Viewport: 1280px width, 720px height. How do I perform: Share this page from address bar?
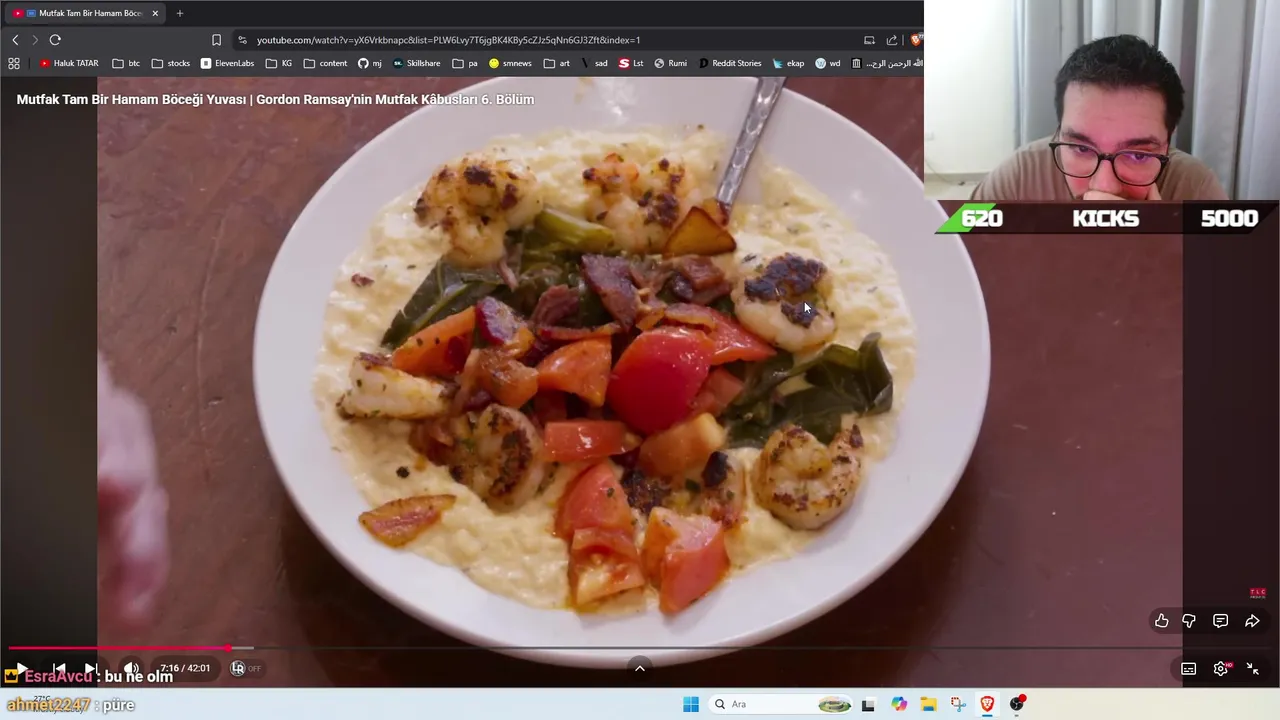click(x=892, y=40)
